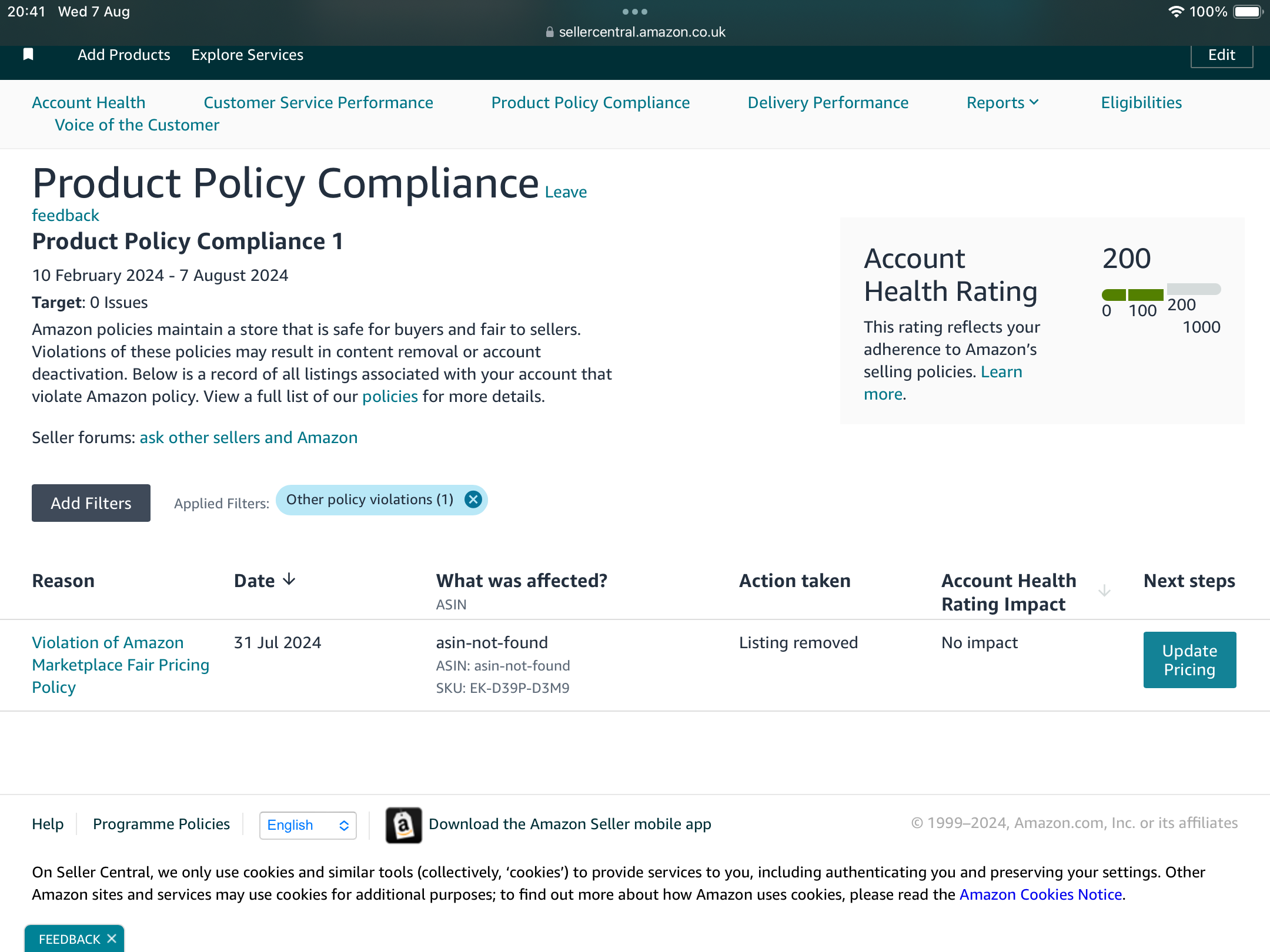Viewport: 1270px width, 952px height.
Task: Tap the Wi-Fi status icon
Action: (x=1175, y=12)
